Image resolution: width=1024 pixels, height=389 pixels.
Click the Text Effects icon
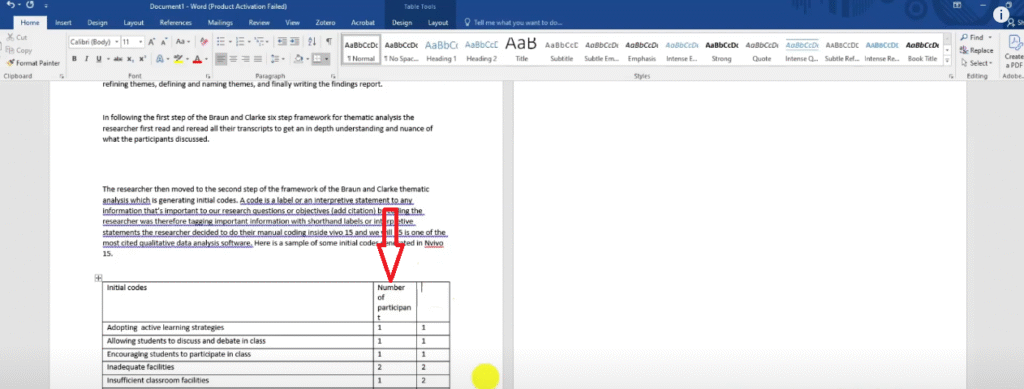159,59
